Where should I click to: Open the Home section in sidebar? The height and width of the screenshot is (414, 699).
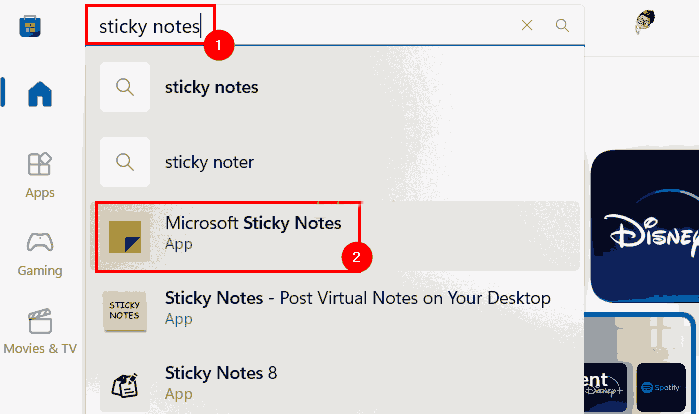(x=40, y=94)
